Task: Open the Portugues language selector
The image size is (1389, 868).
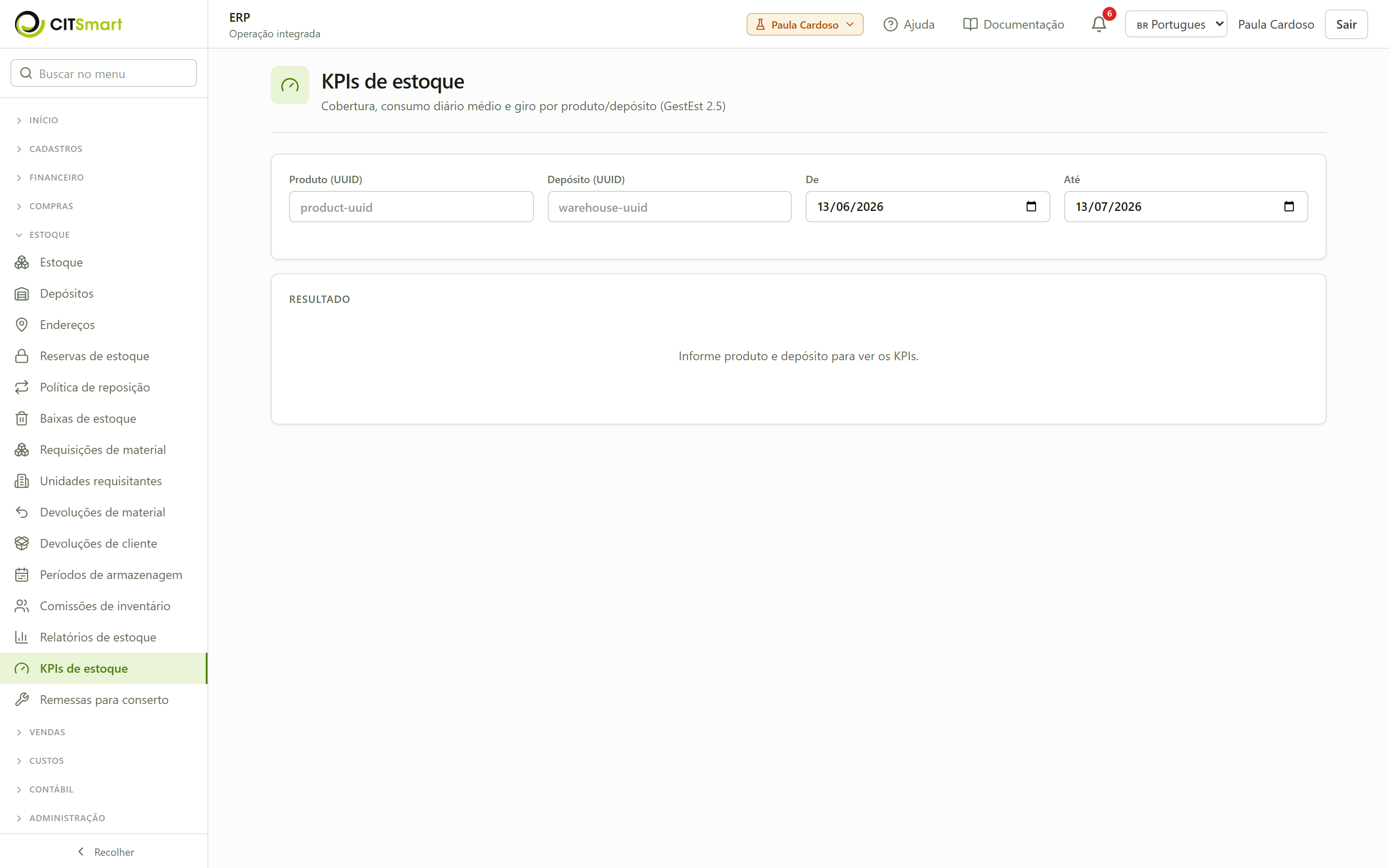Action: [1176, 24]
